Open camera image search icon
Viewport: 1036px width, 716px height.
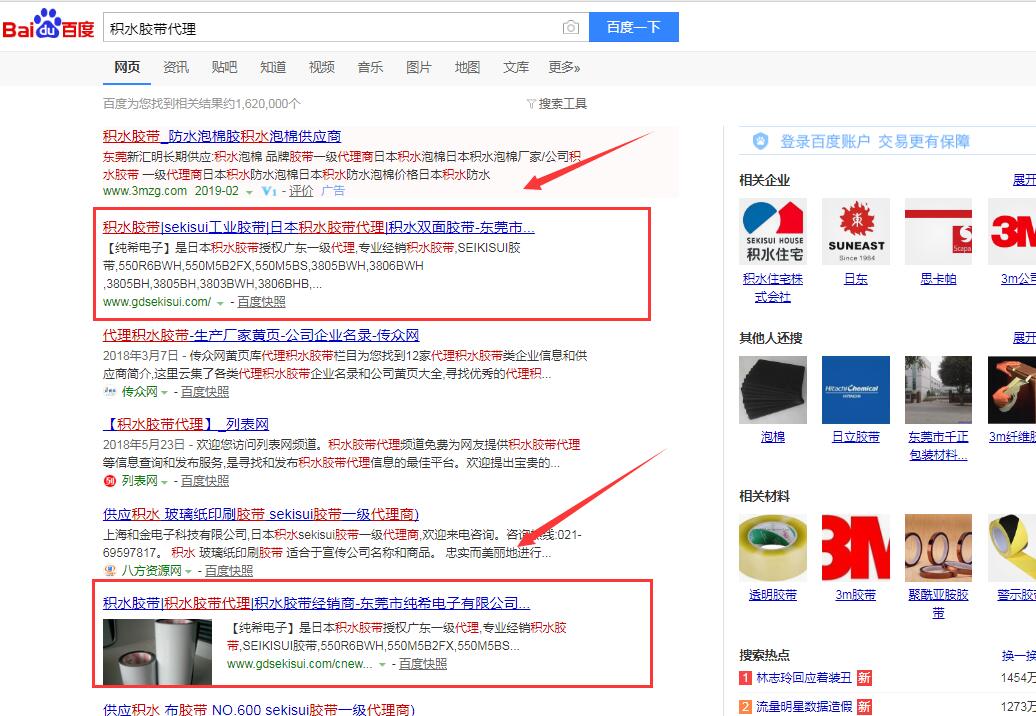[570, 28]
